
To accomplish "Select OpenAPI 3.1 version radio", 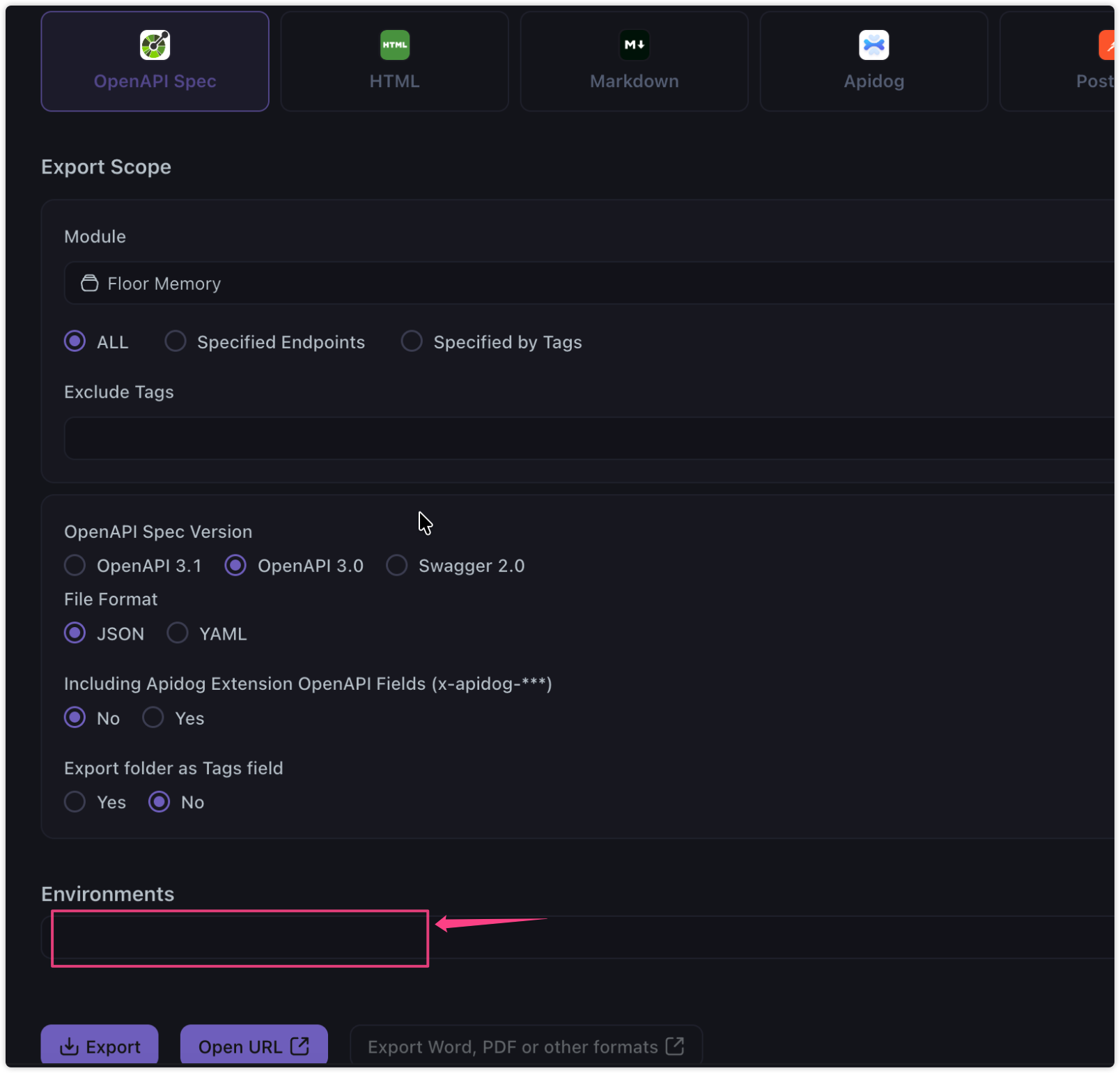I will [75, 565].
